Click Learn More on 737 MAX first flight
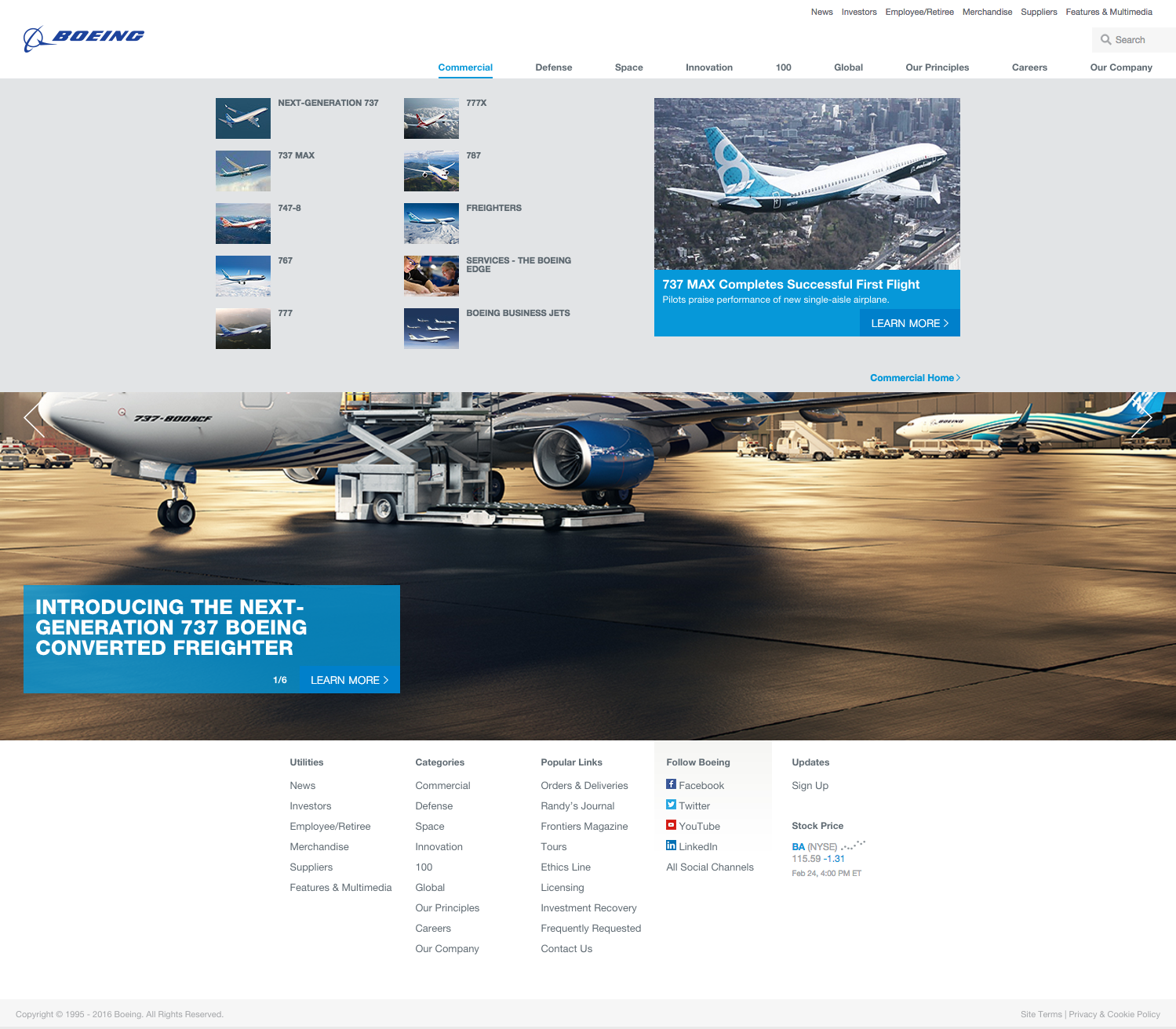 pos(908,322)
